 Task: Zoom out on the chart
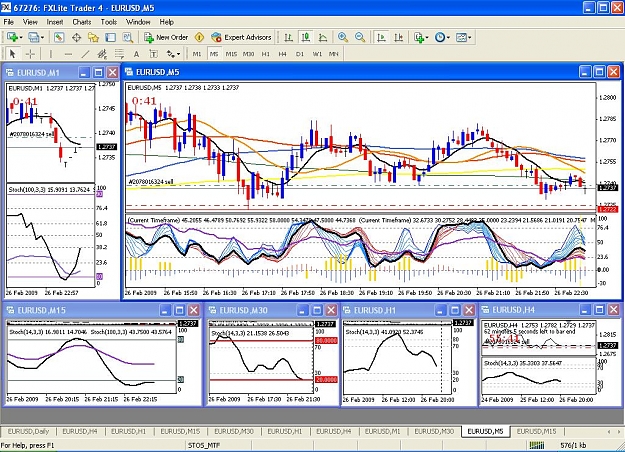point(360,37)
